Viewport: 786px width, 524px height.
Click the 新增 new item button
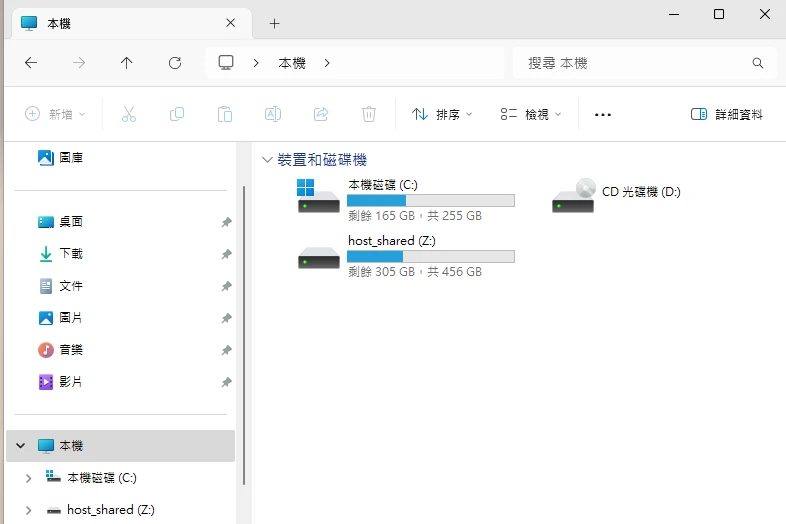click(x=55, y=114)
